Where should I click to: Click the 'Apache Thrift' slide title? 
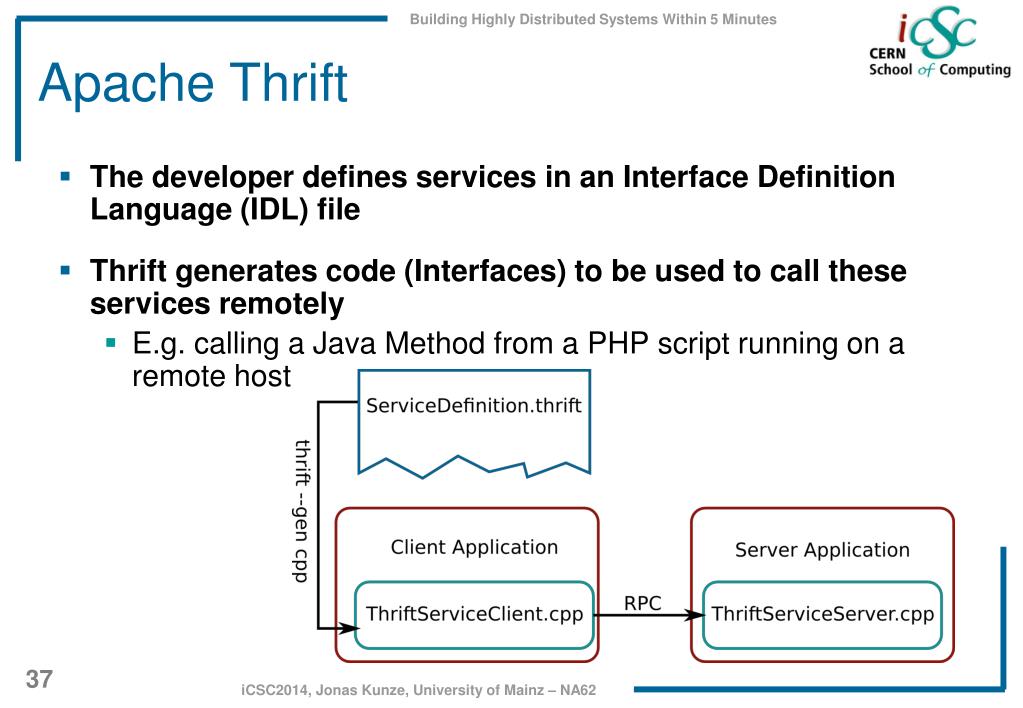pos(193,83)
